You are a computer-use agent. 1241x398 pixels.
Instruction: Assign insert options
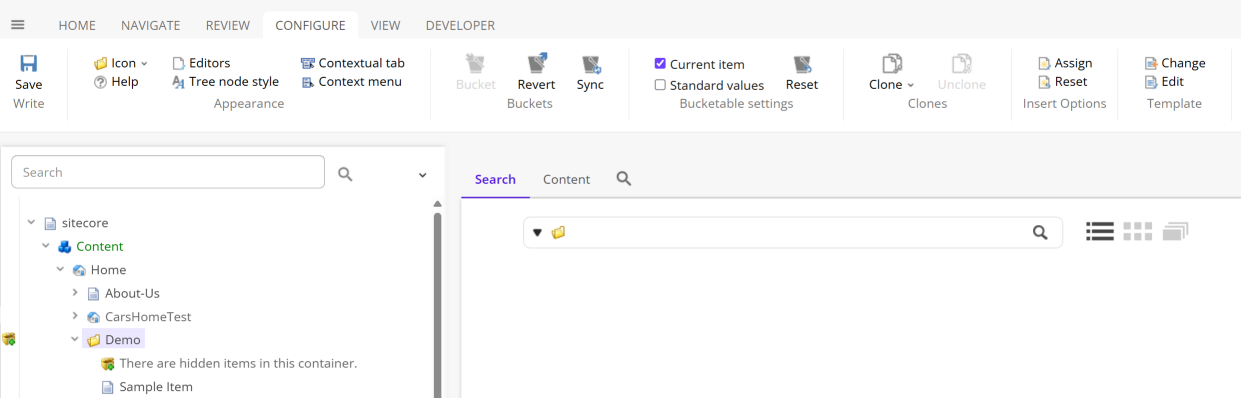pyautogui.click(x=1065, y=63)
